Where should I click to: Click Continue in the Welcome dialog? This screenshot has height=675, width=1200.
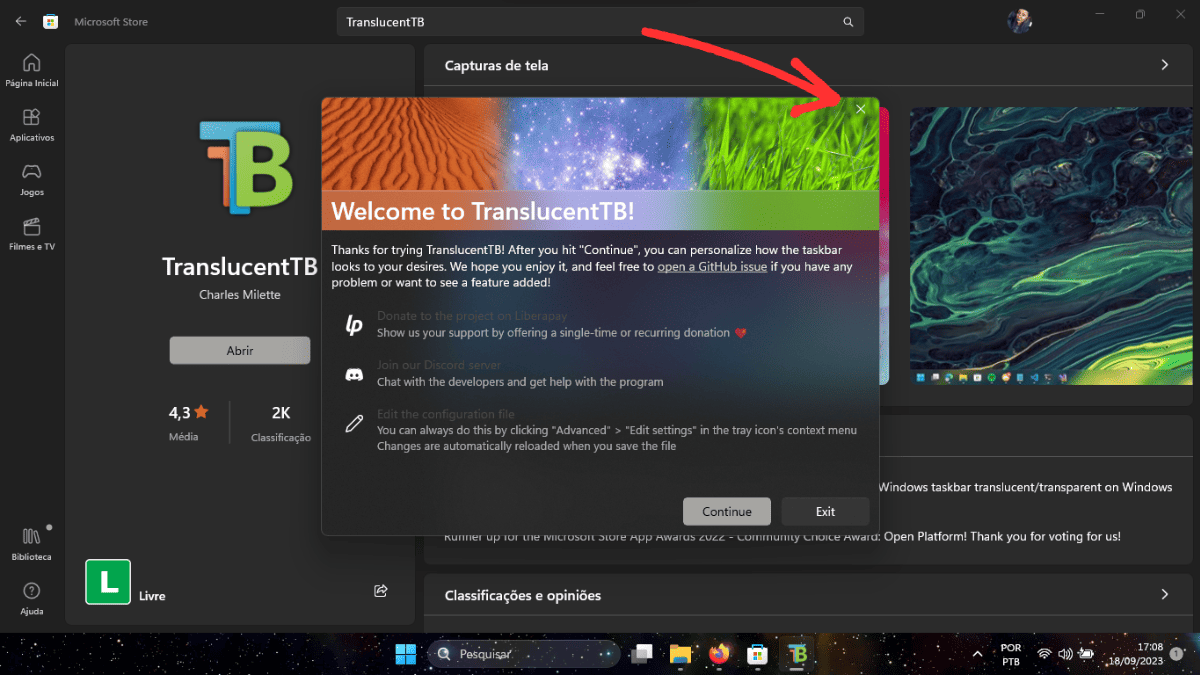pos(727,511)
